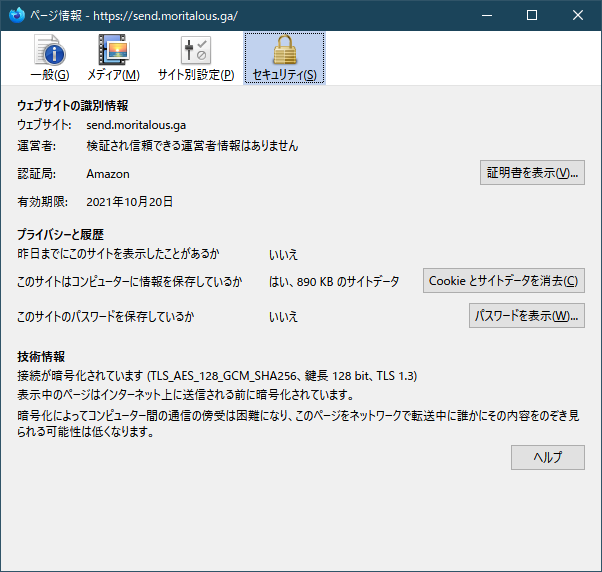
Task: Click the 2021年10月20日 expiry date value
Action: [x=130, y=202]
